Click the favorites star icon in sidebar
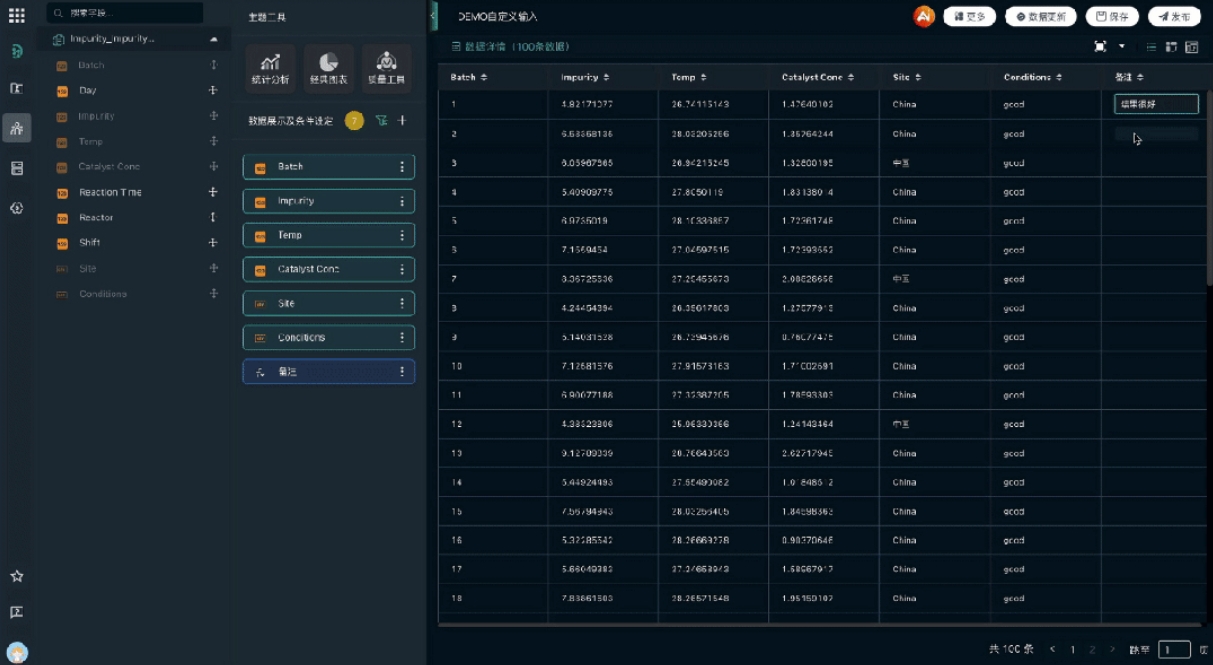The image size is (1213, 665). (x=16, y=576)
